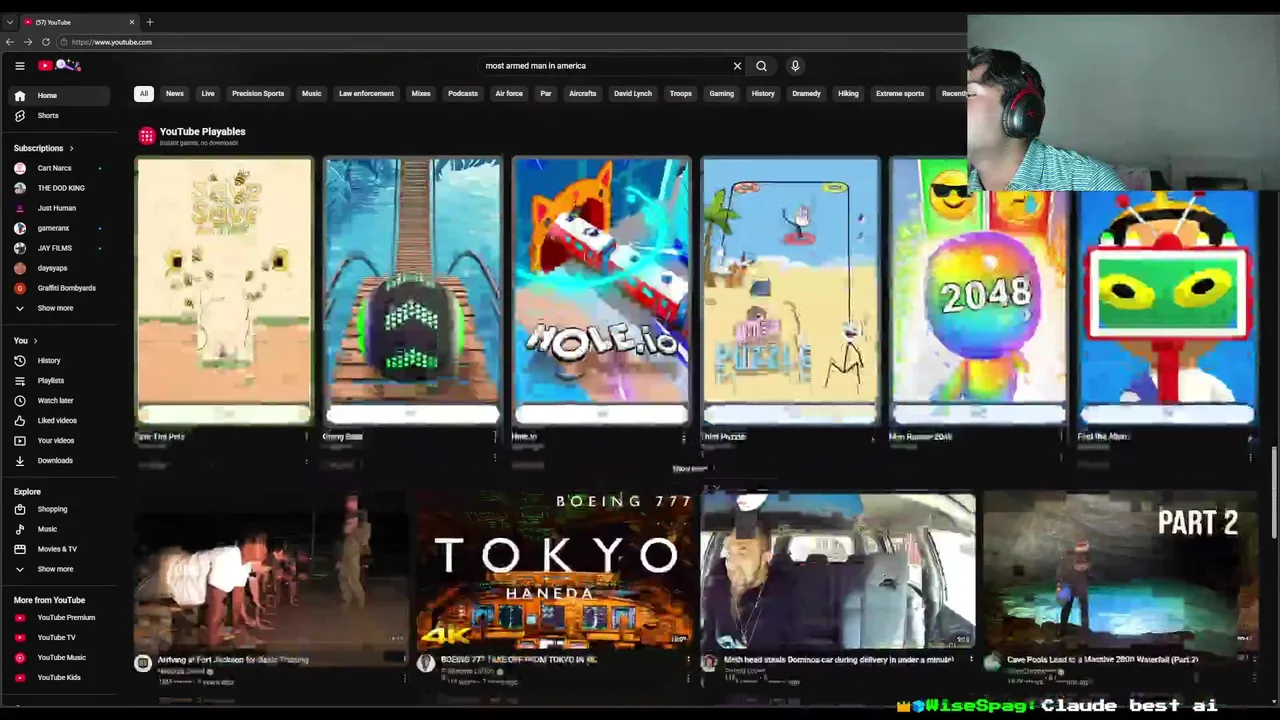Select the Extreme sports chip
1280x720 pixels.
(x=900, y=94)
